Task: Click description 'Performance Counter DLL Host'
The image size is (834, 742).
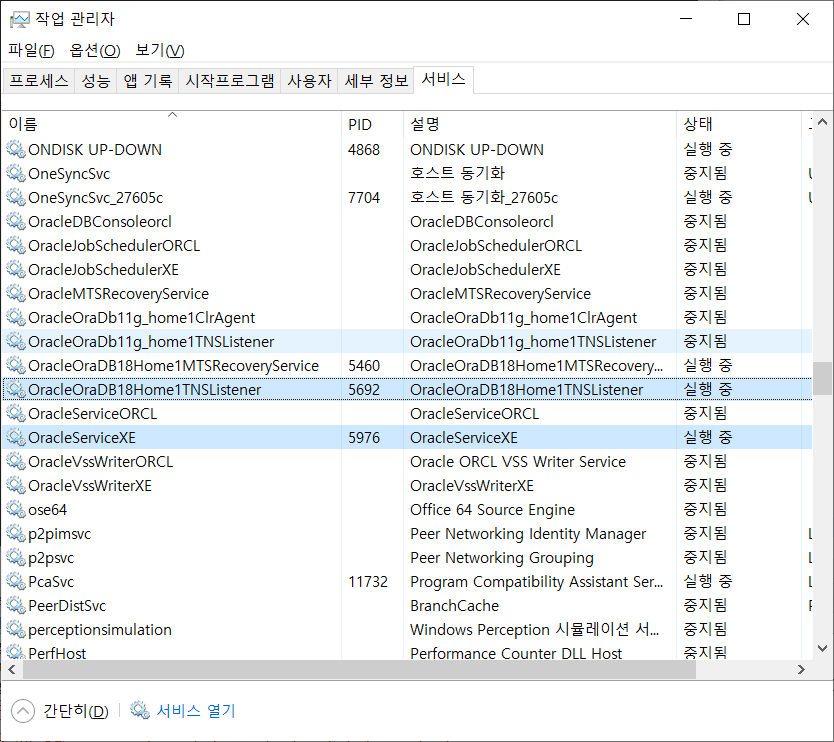Action: pyautogui.click(x=516, y=653)
